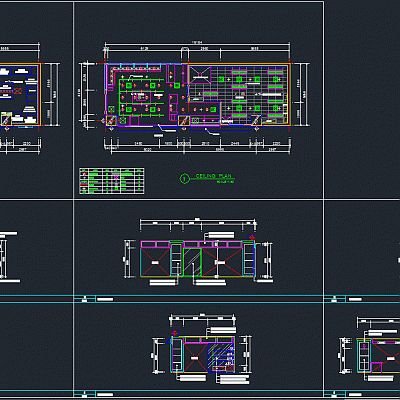Select the blue column box at plan's bottom center
Image resolution: width=400 pixels, height=400 pixels.
point(184,121)
